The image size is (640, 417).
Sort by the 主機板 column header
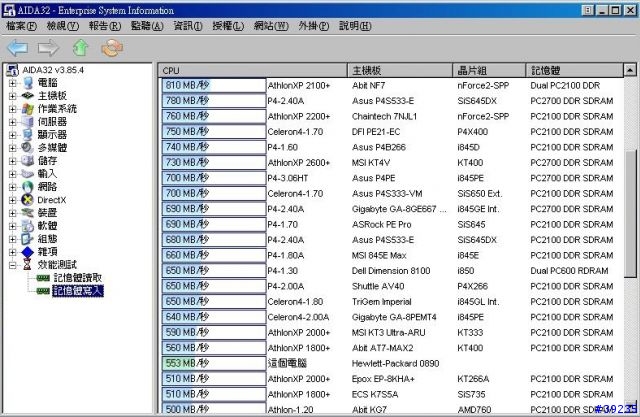click(x=400, y=71)
